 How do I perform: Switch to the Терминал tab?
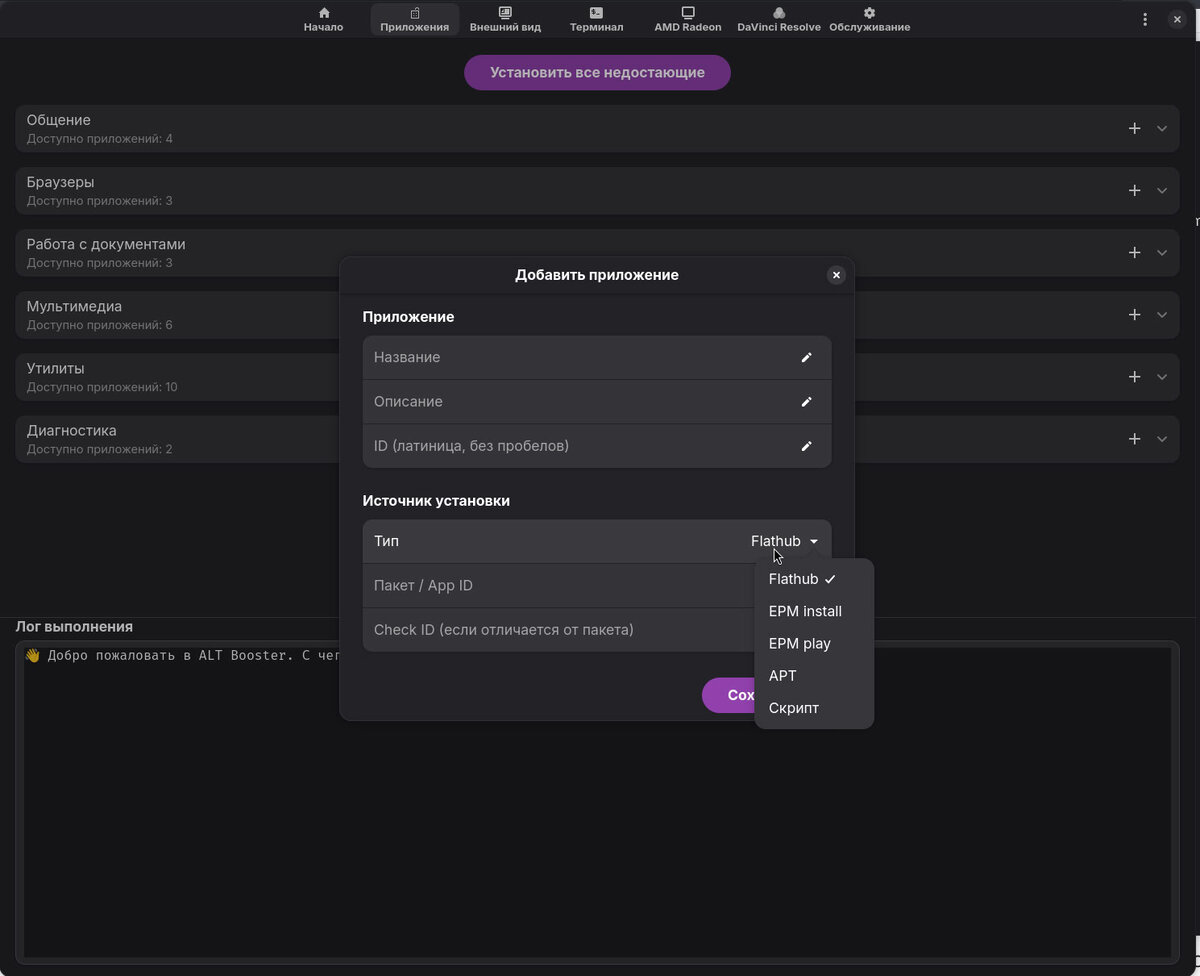(x=596, y=19)
